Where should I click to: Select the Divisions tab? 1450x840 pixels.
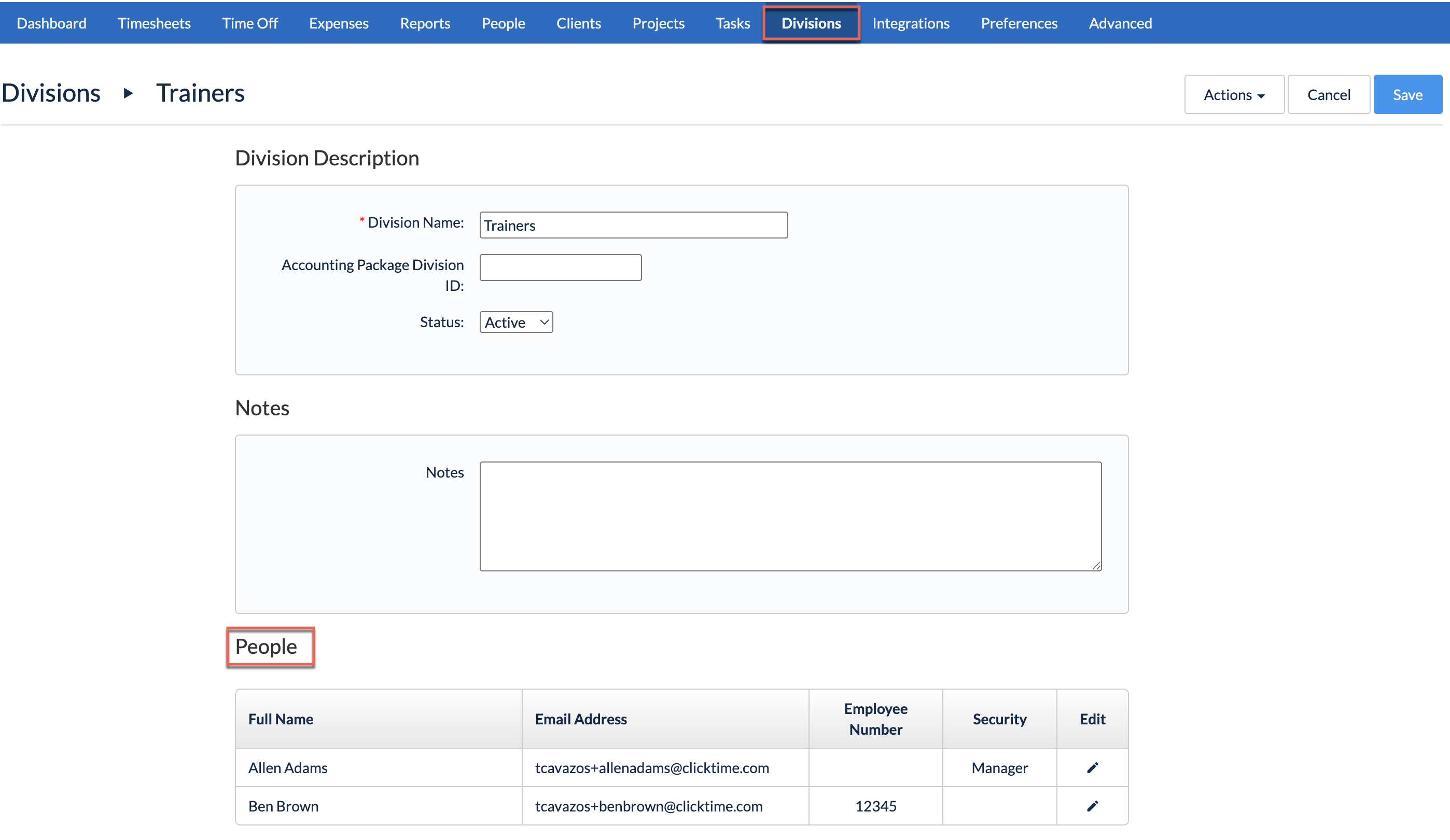point(811,23)
